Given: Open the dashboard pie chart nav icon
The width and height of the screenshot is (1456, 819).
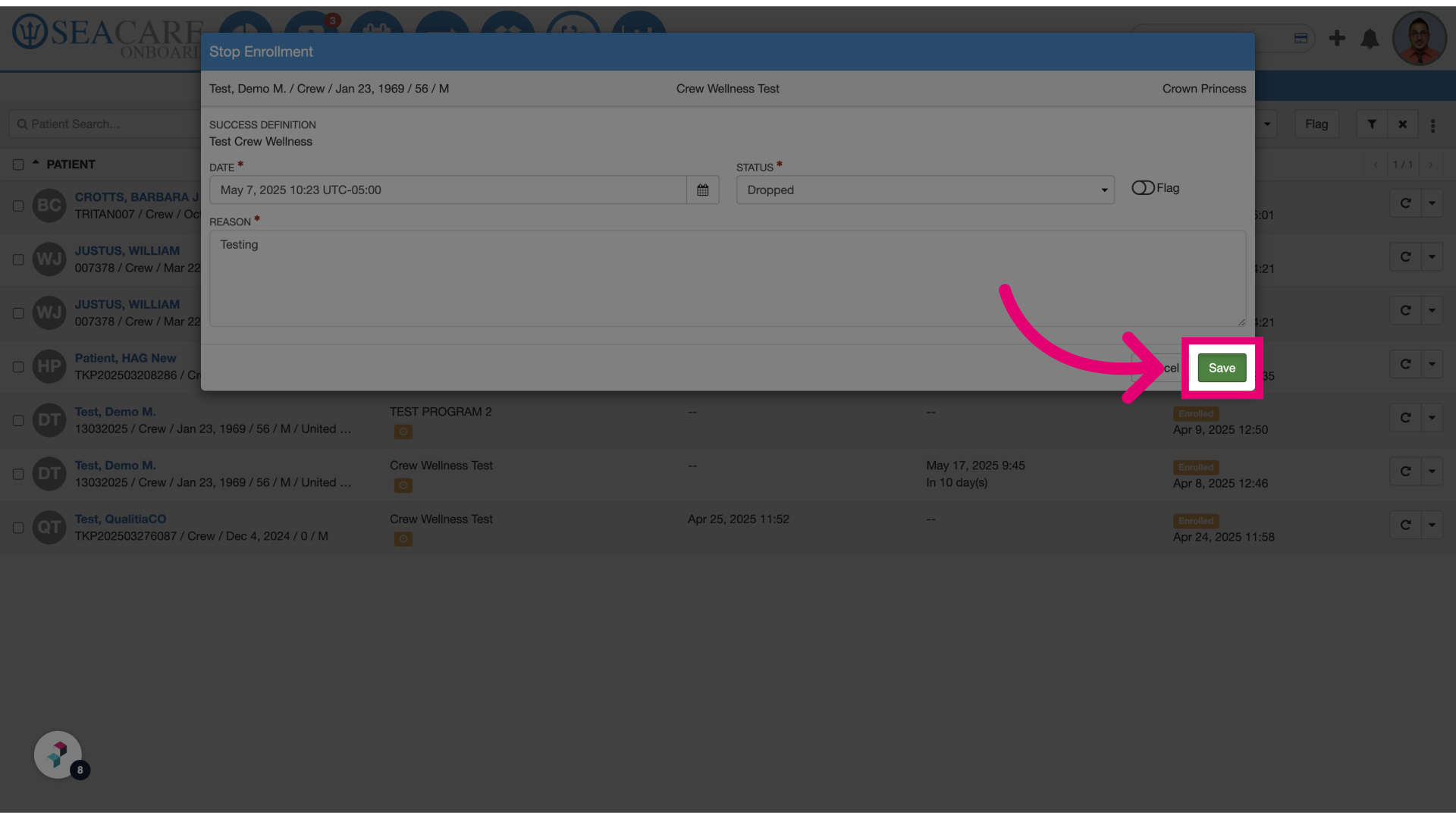Looking at the screenshot, I should [x=246, y=24].
